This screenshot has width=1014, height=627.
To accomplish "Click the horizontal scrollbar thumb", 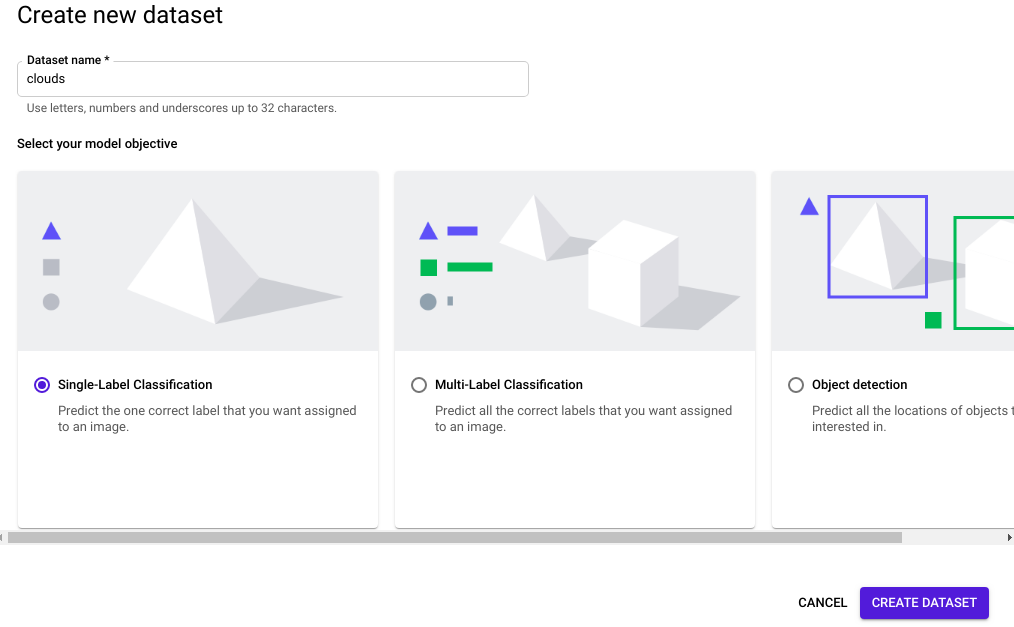I will pos(455,538).
